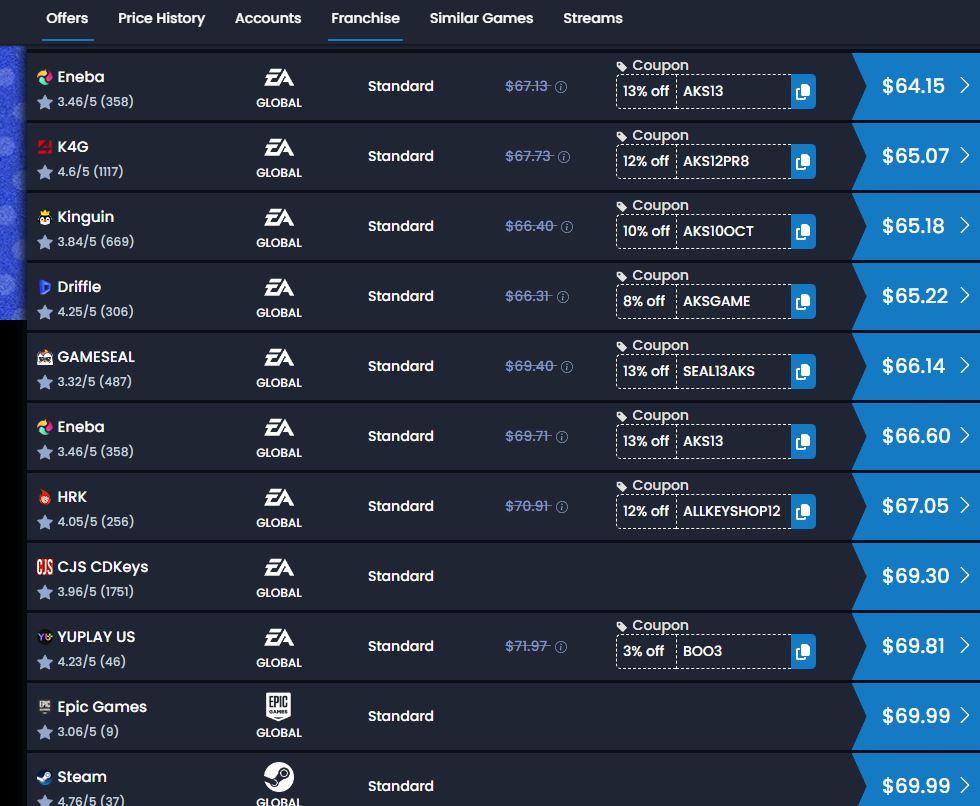Switch to the Price History tab
This screenshot has height=806, width=980.
coord(161,18)
